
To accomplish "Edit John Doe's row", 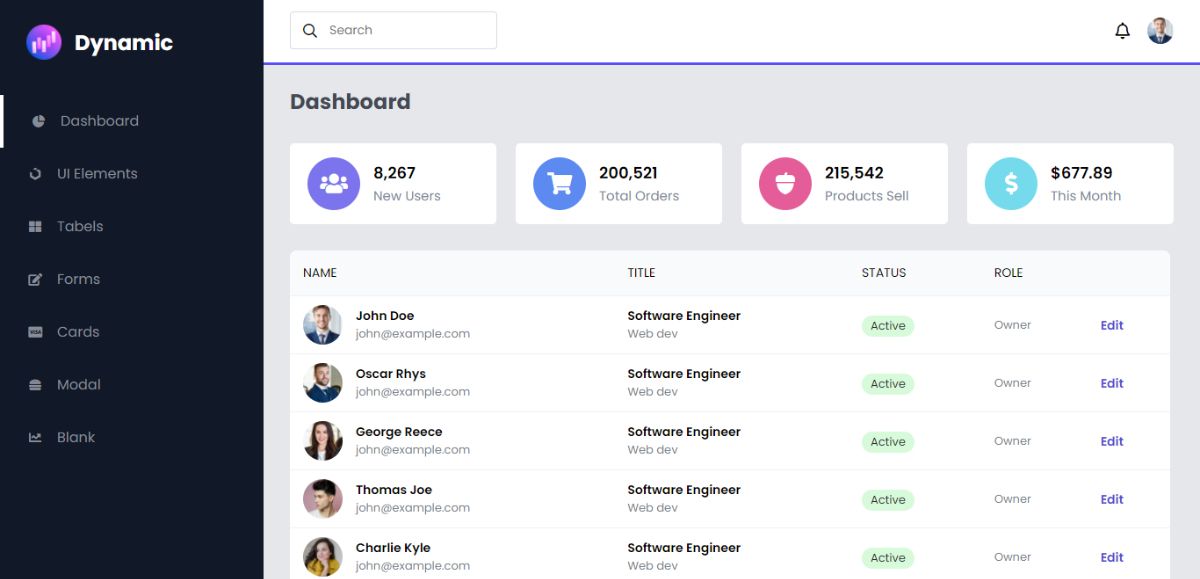I will 1112,325.
